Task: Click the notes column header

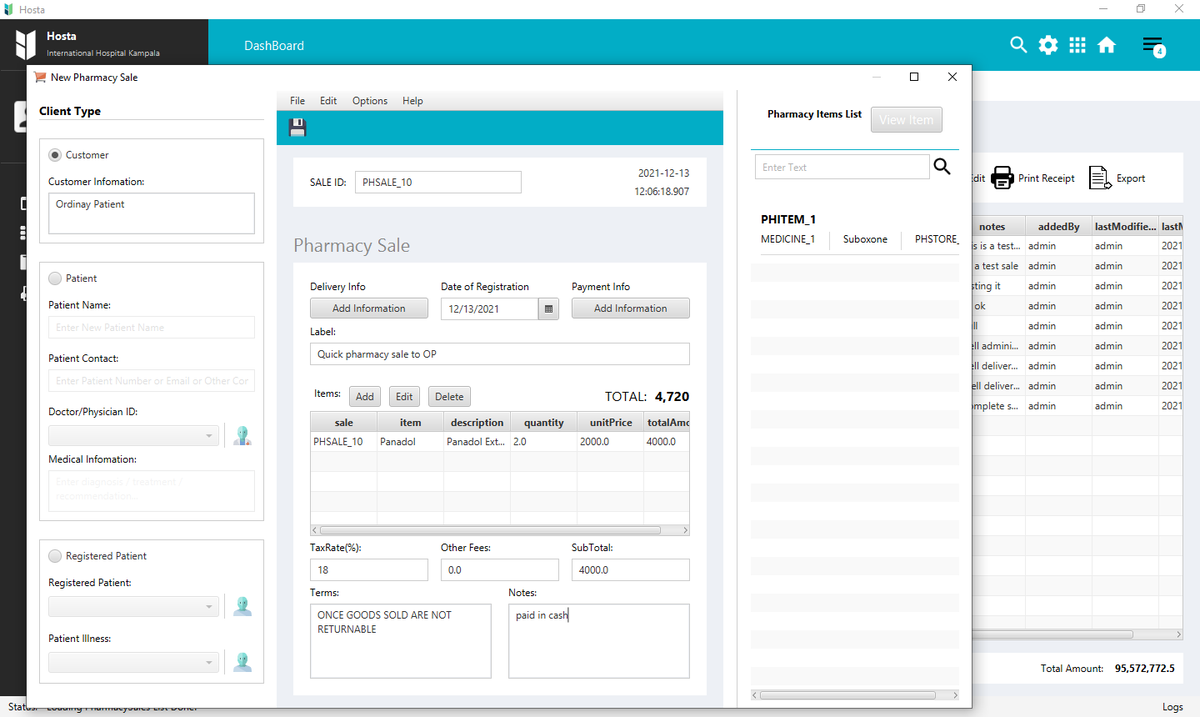Action: coord(992,227)
